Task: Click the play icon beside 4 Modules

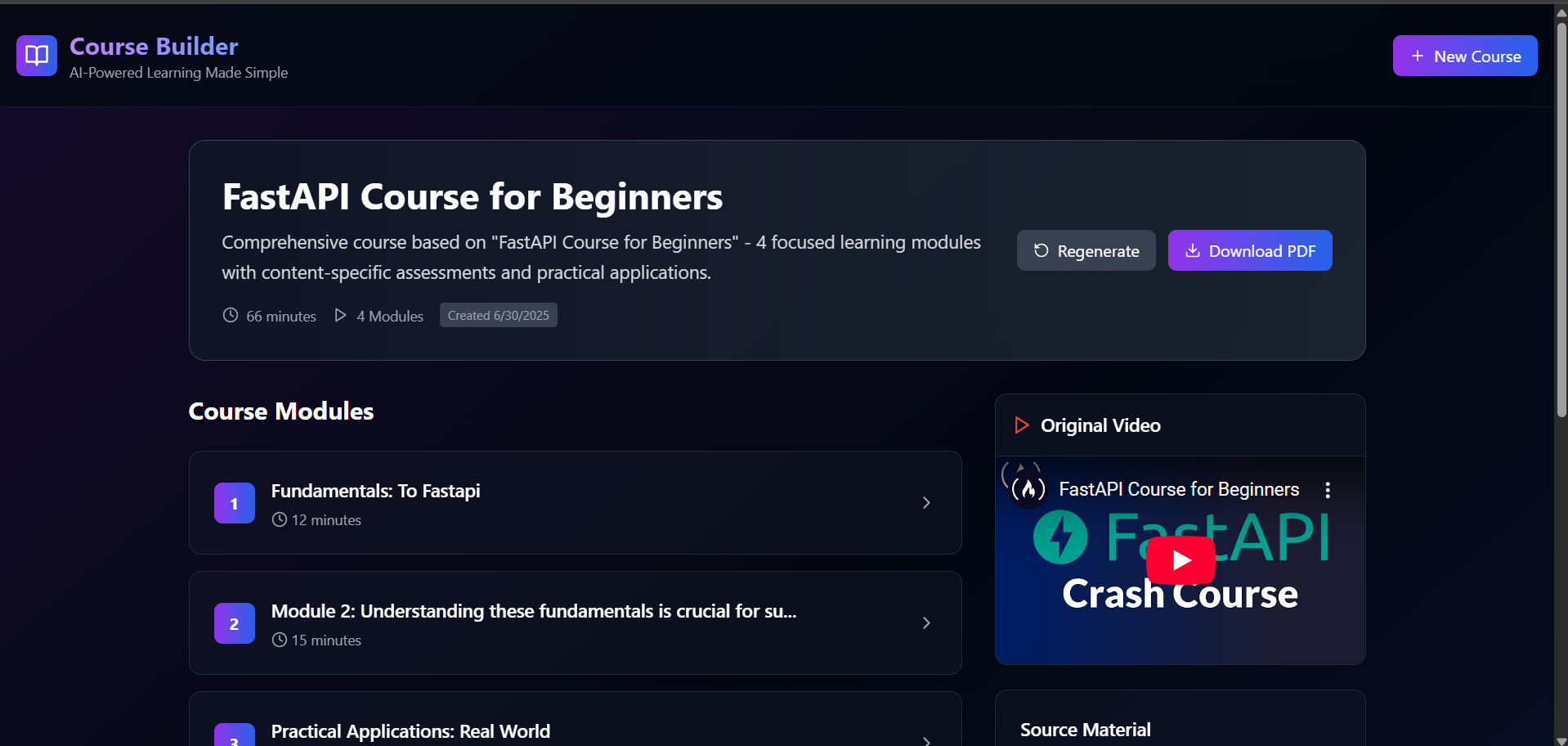Action: pos(341,315)
